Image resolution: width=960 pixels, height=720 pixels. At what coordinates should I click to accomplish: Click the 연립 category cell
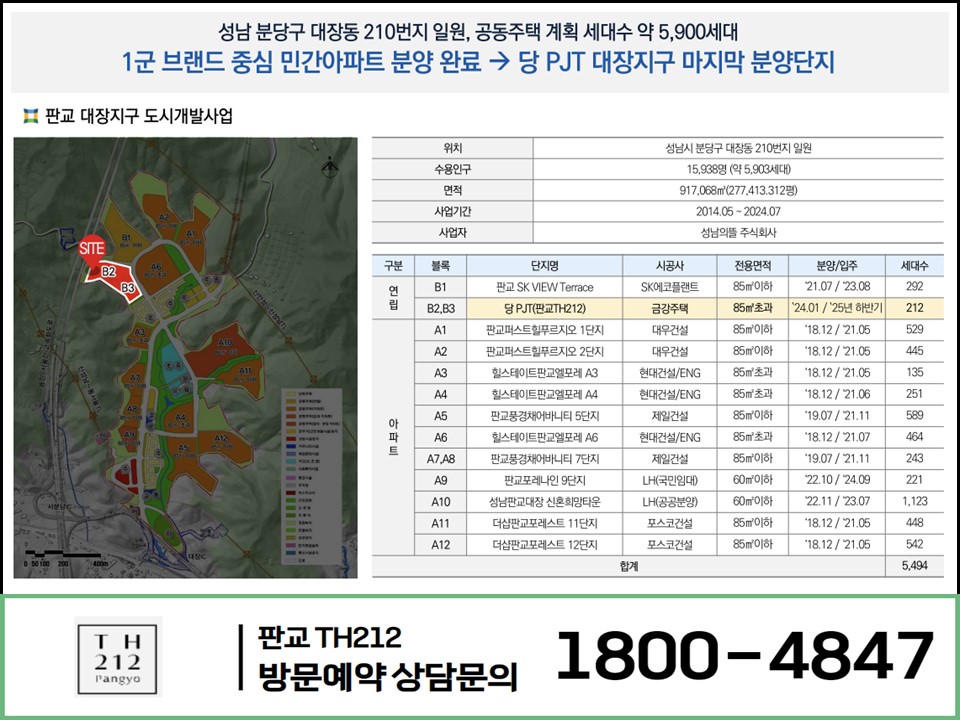click(393, 298)
